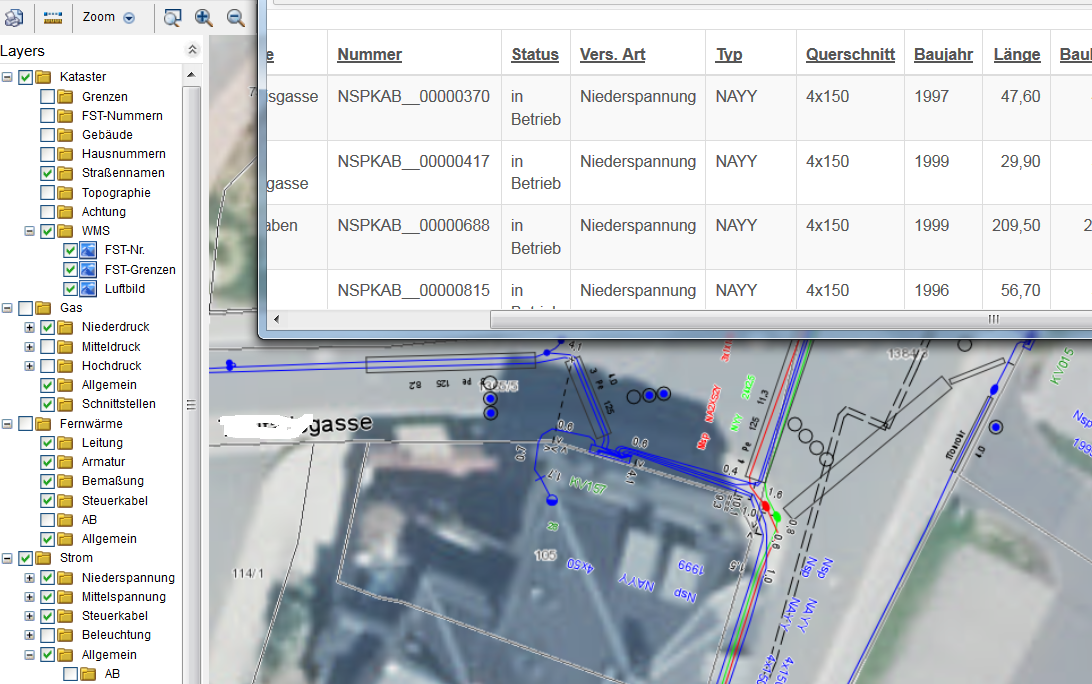This screenshot has width=1092, height=684.
Task: Click the Fernwärme folder icon
Action: click(42, 423)
